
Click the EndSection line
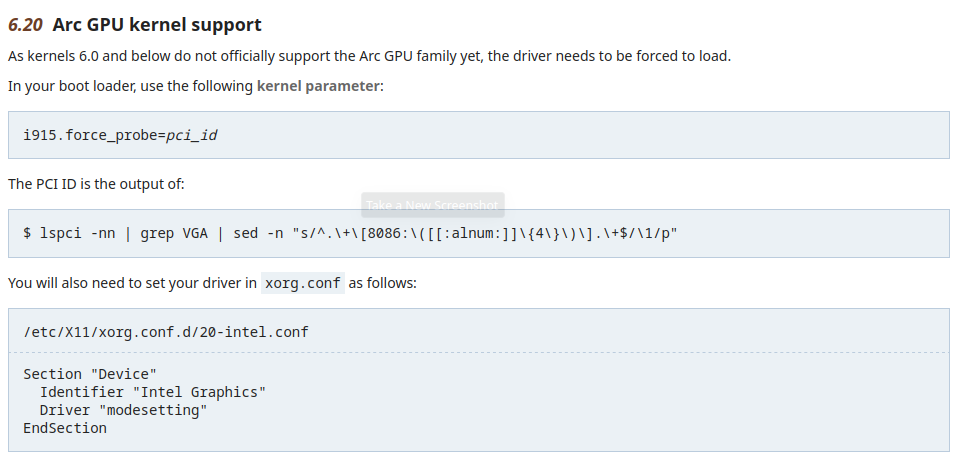click(65, 428)
